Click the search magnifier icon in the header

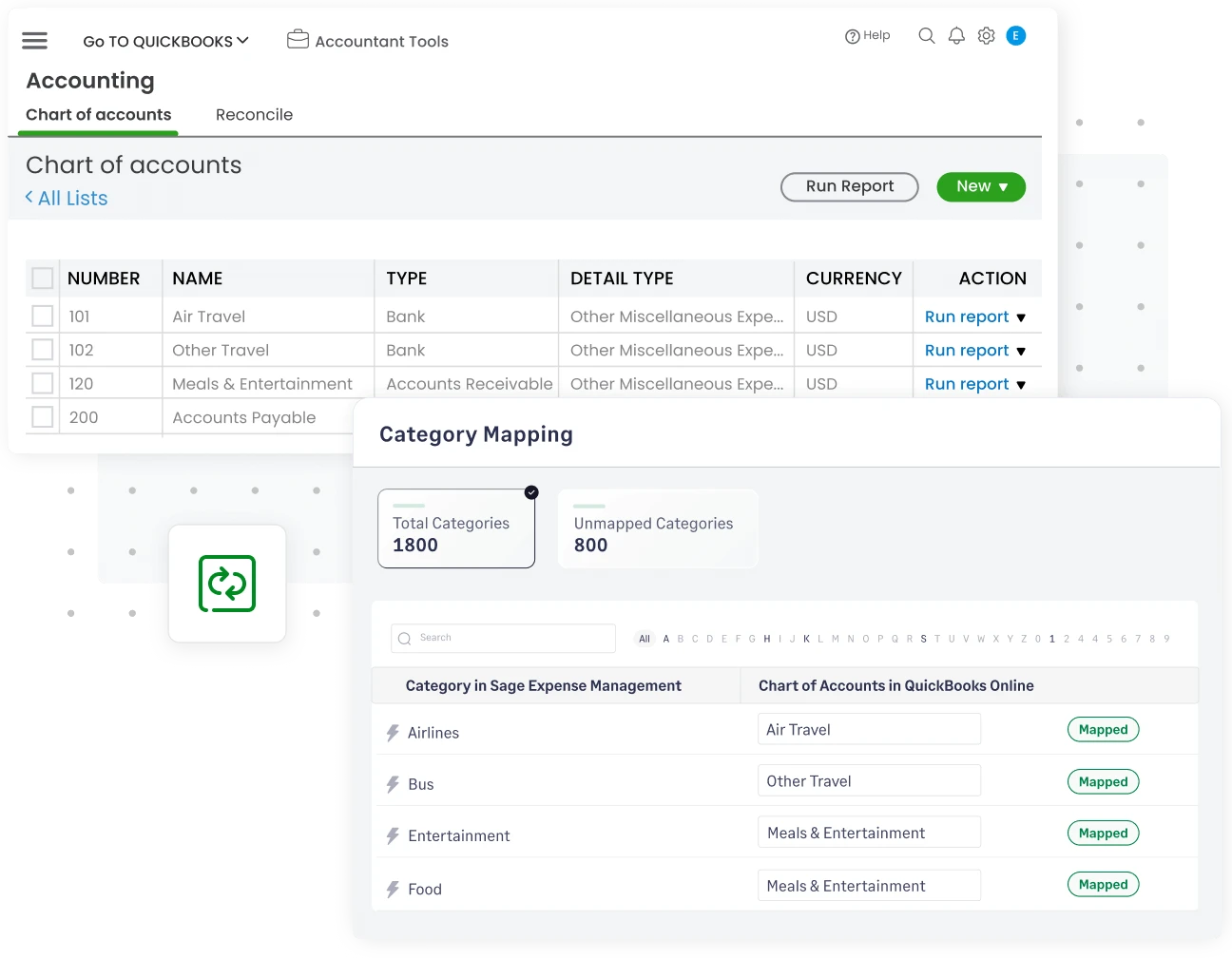[926, 35]
